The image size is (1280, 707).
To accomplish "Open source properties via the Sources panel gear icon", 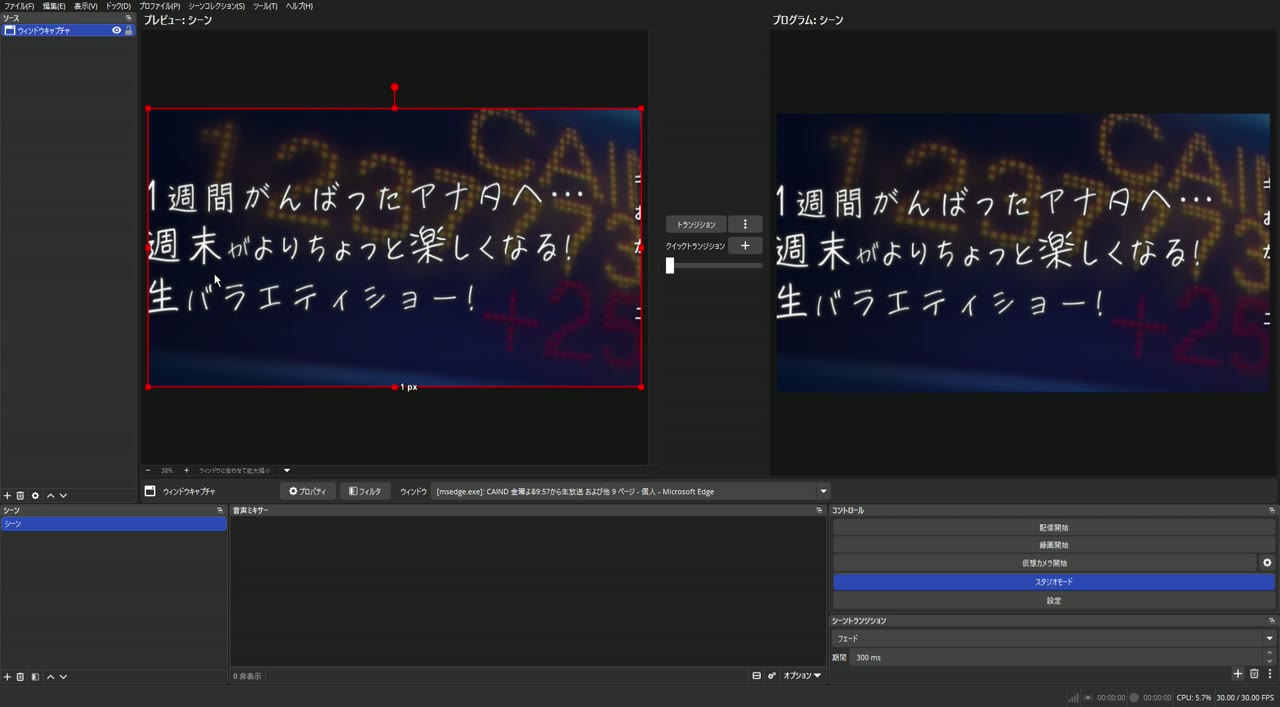I will [35, 496].
